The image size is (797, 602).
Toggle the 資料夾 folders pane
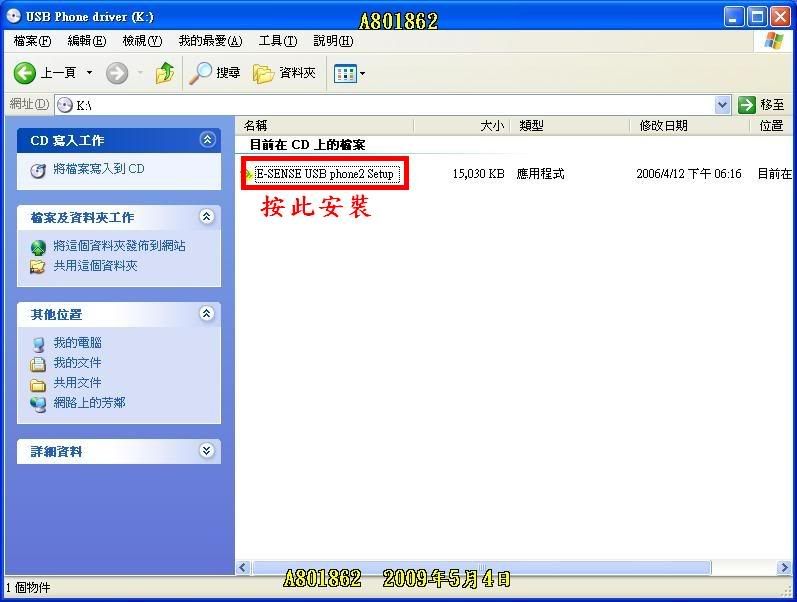point(284,73)
